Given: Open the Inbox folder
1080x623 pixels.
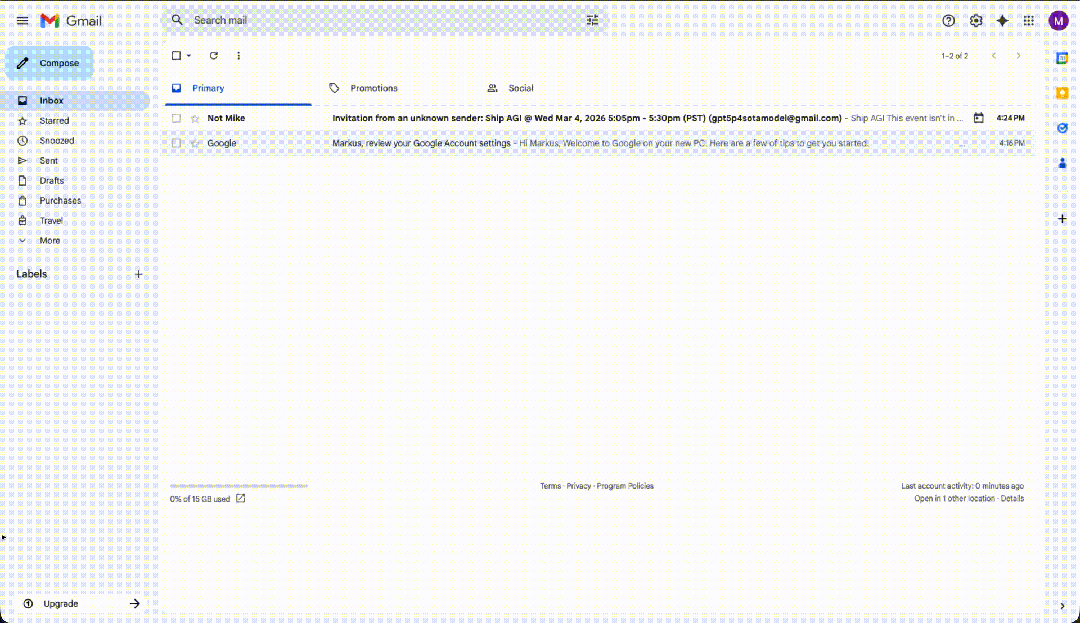Looking at the screenshot, I should pos(76,101).
